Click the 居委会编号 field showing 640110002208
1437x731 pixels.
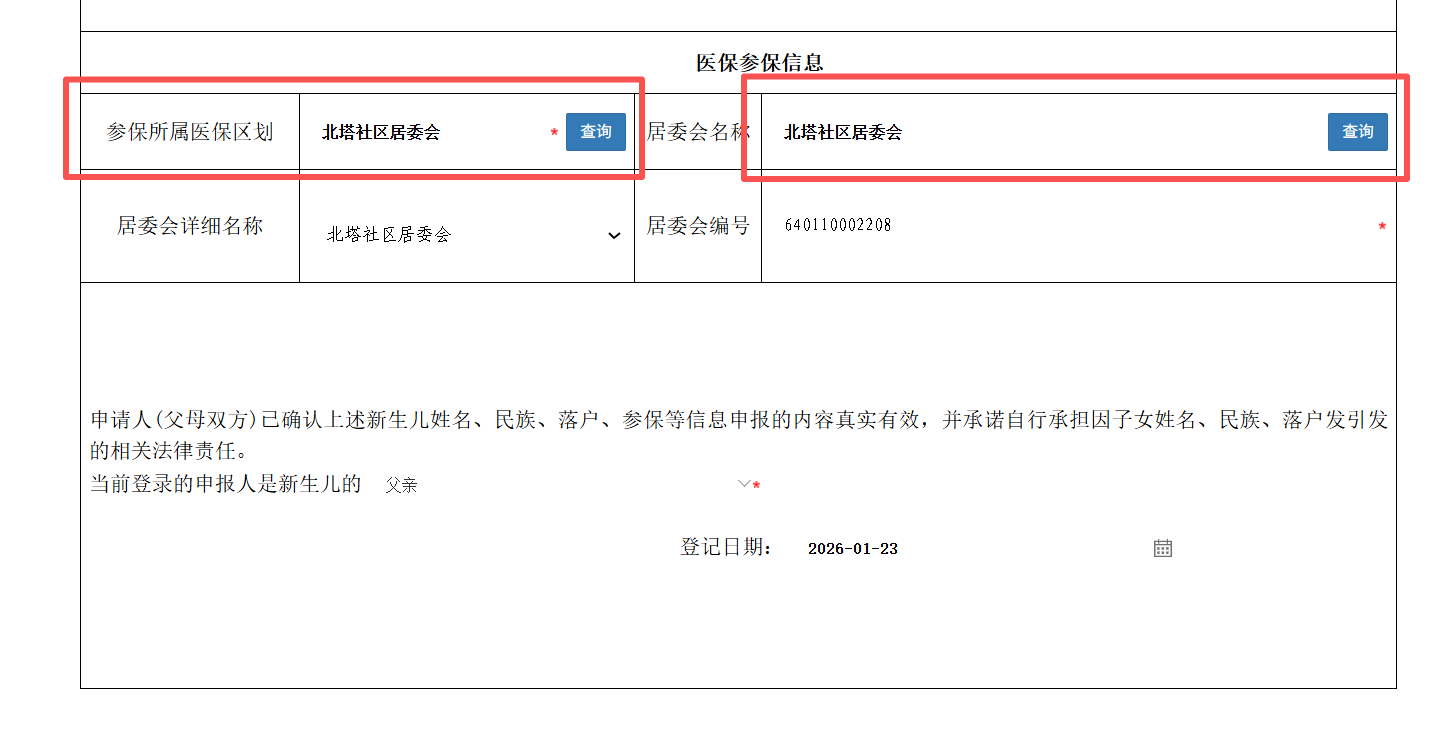point(1070,226)
